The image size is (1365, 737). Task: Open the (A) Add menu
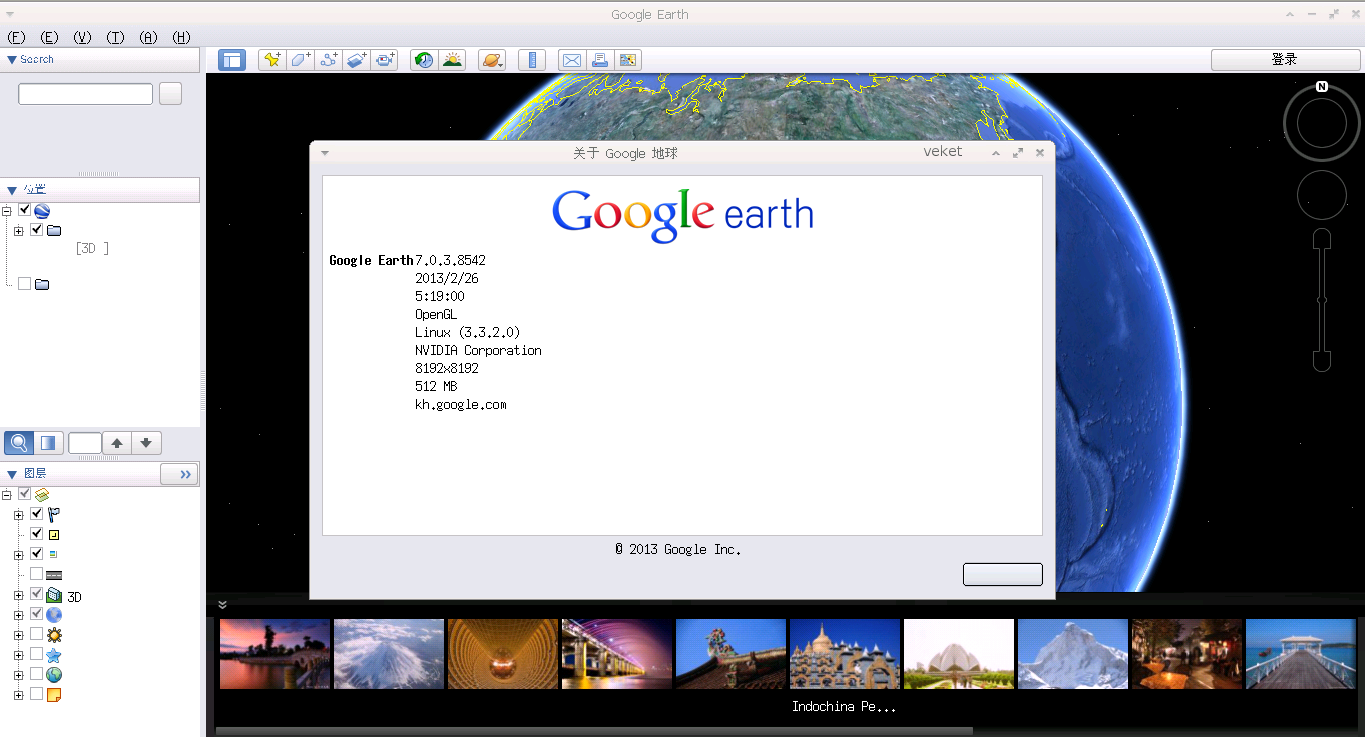(x=148, y=37)
